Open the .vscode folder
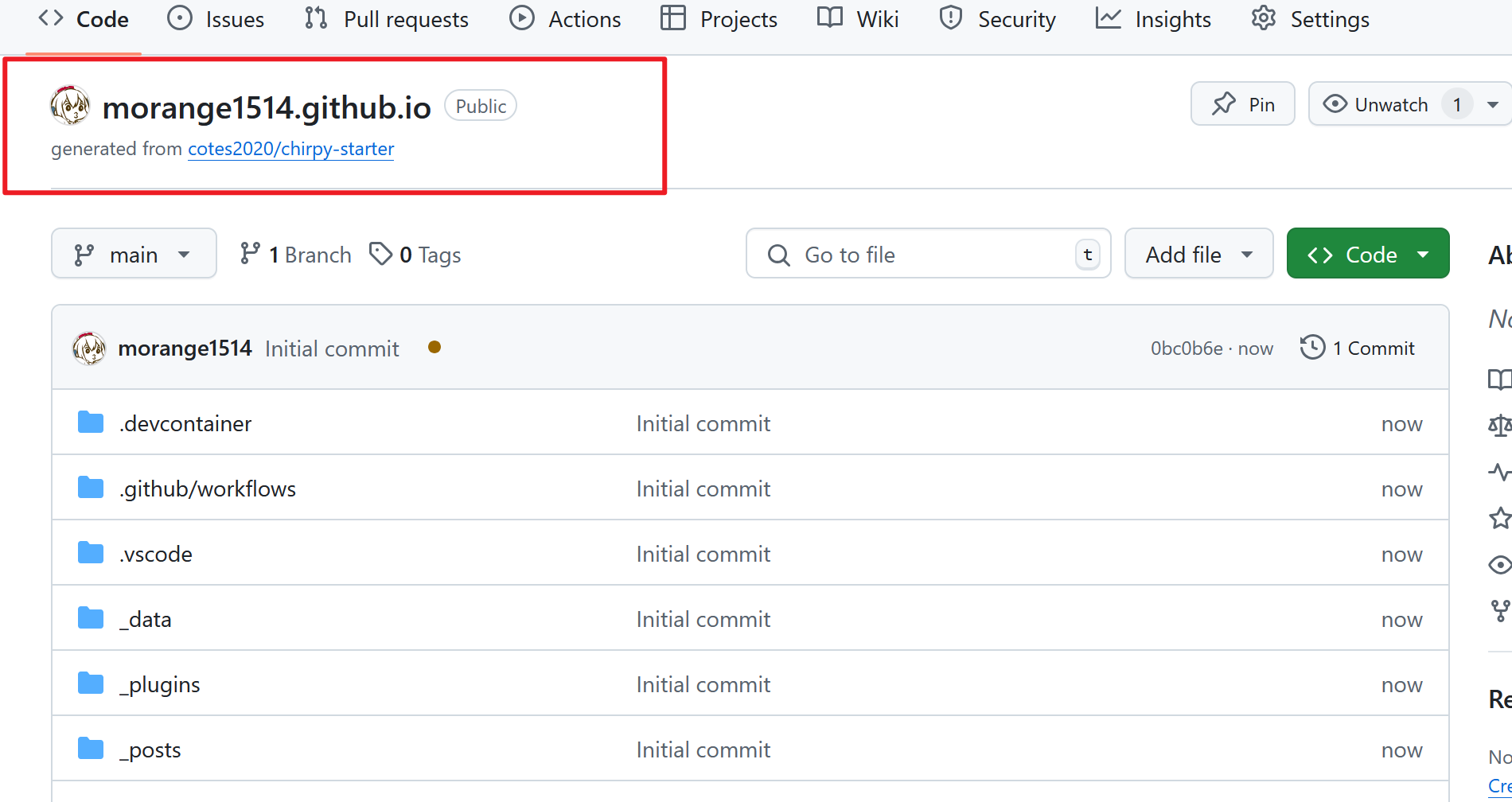The width and height of the screenshot is (1512, 802). (156, 554)
